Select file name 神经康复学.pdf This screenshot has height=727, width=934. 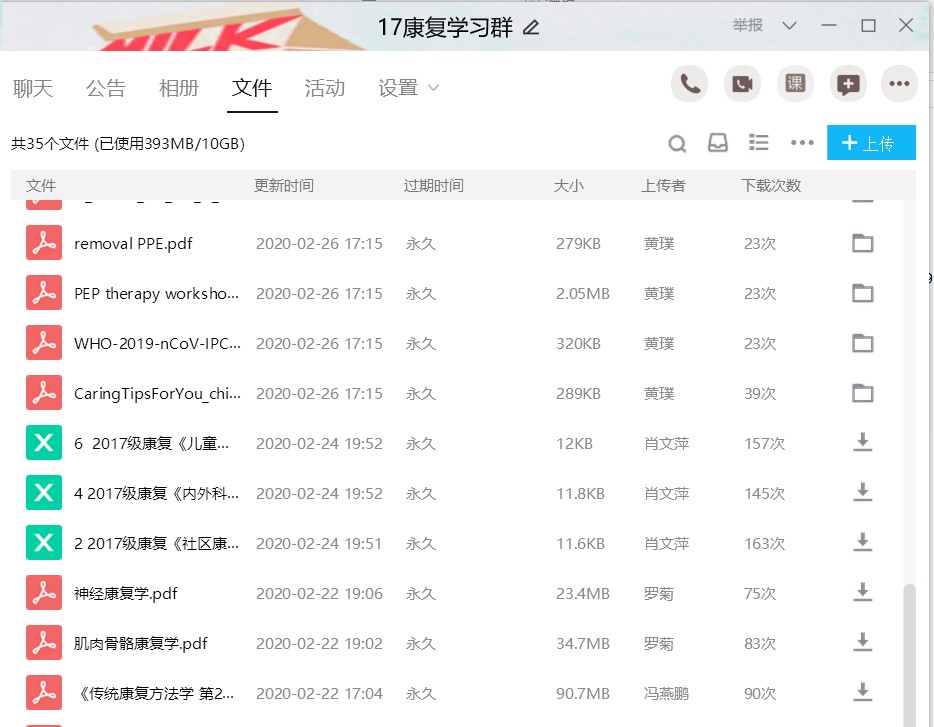point(125,594)
